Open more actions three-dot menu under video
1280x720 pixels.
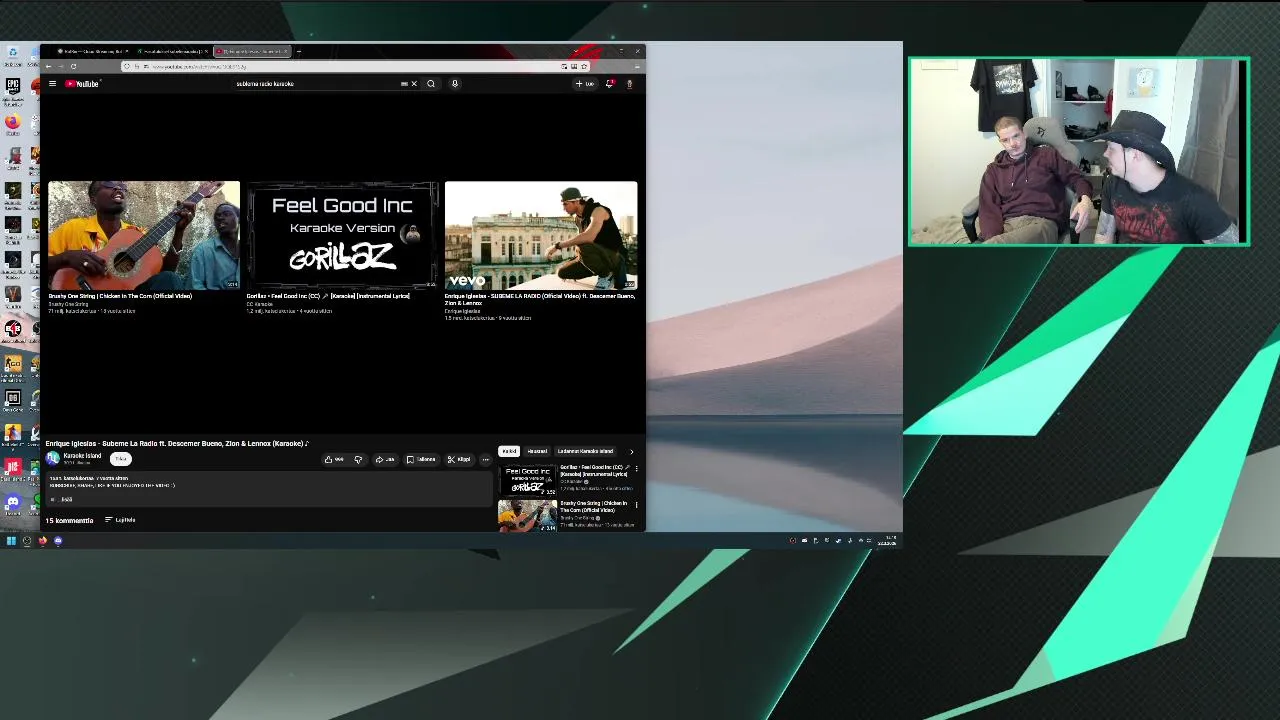coord(486,460)
